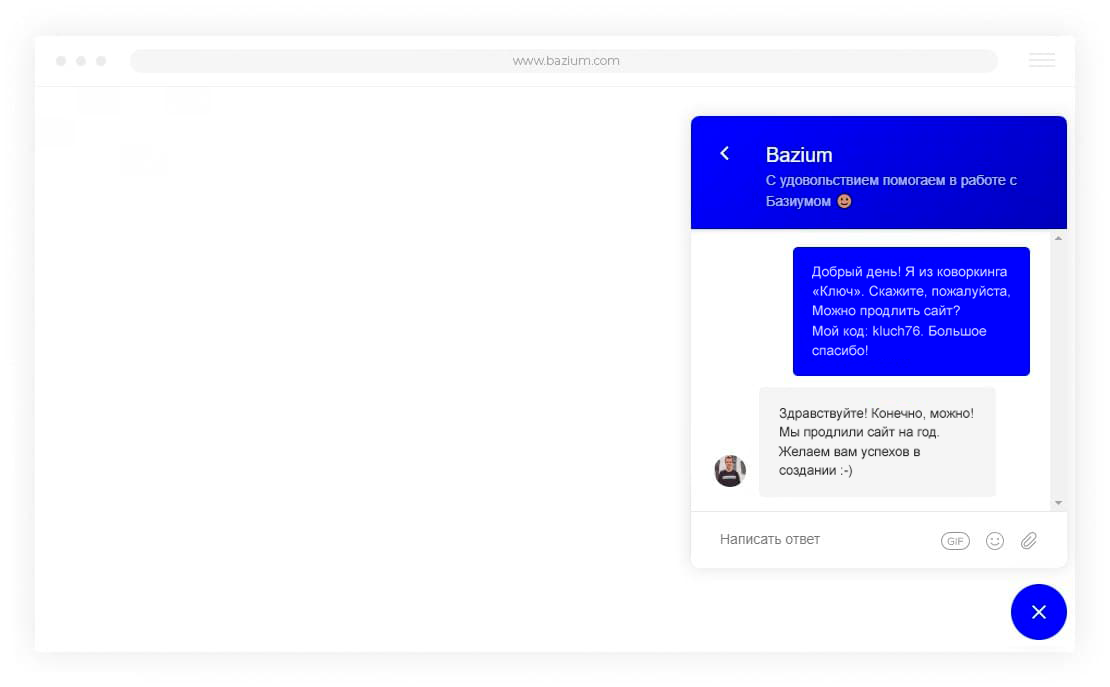Click the smiley emoji in header subtitle
The width and height of the screenshot is (1110, 687).
coord(844,201)
